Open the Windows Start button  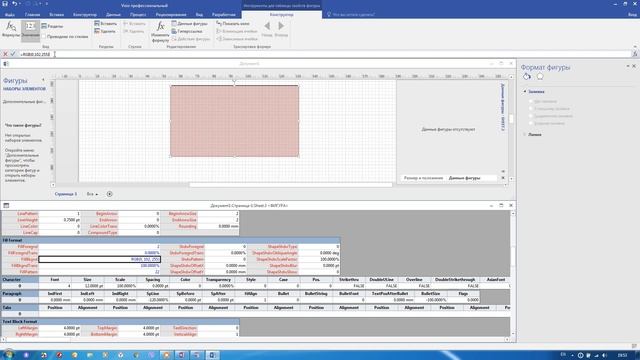[8, 355]
